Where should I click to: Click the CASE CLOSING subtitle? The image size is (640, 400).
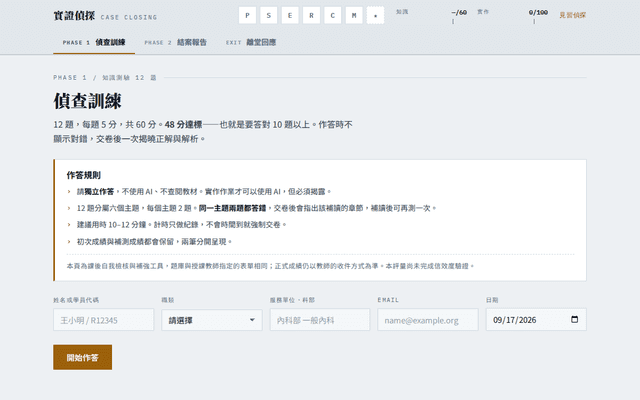129,17
